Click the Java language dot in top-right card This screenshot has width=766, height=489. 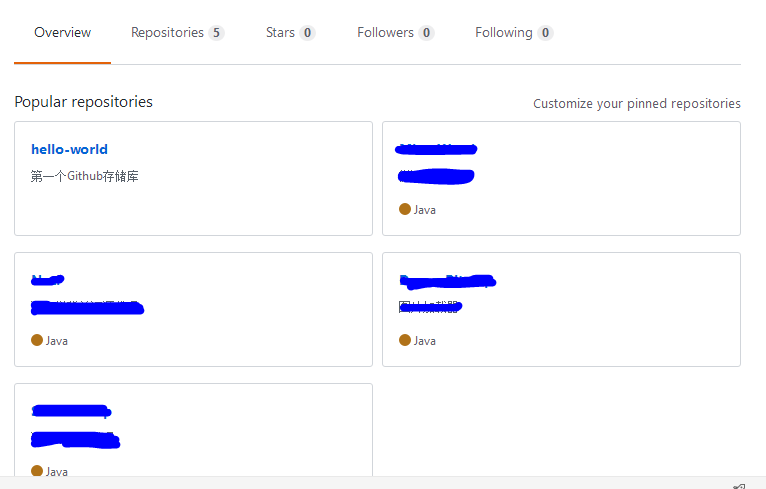[x=405, y=209]
